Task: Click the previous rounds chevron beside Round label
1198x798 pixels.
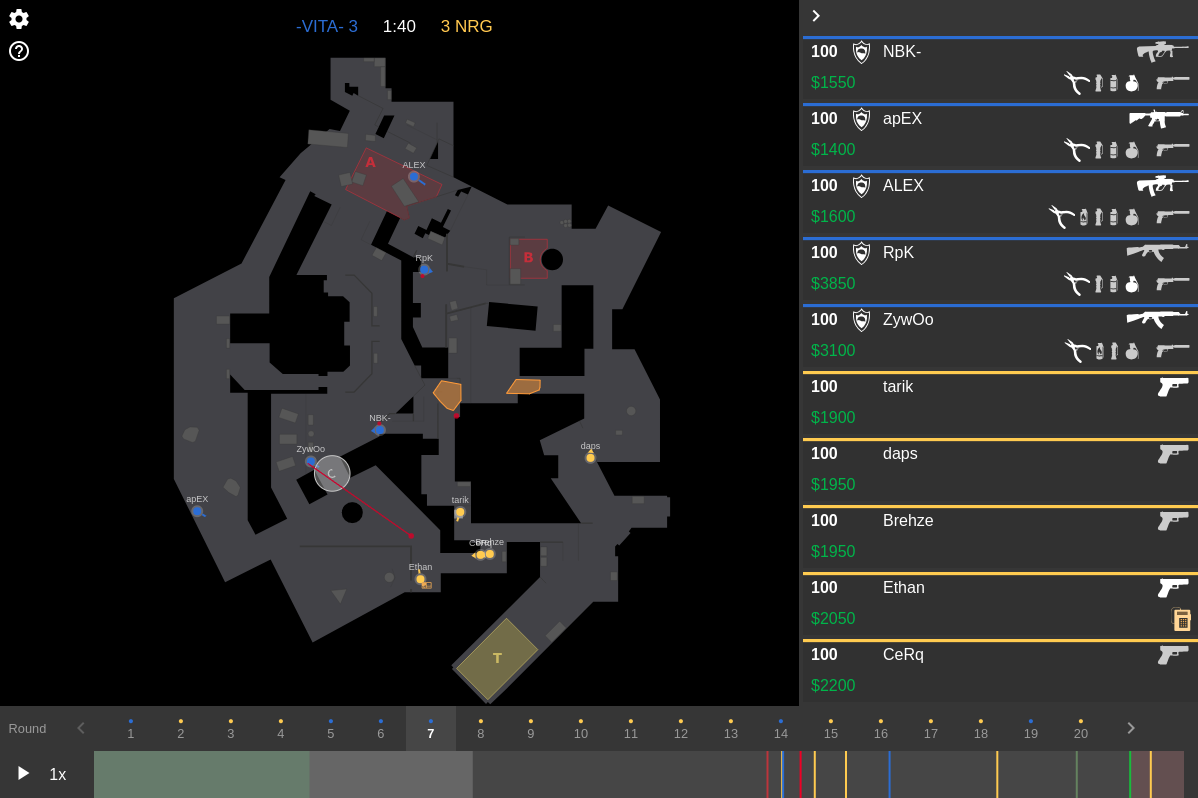Action: click(81, 728)
